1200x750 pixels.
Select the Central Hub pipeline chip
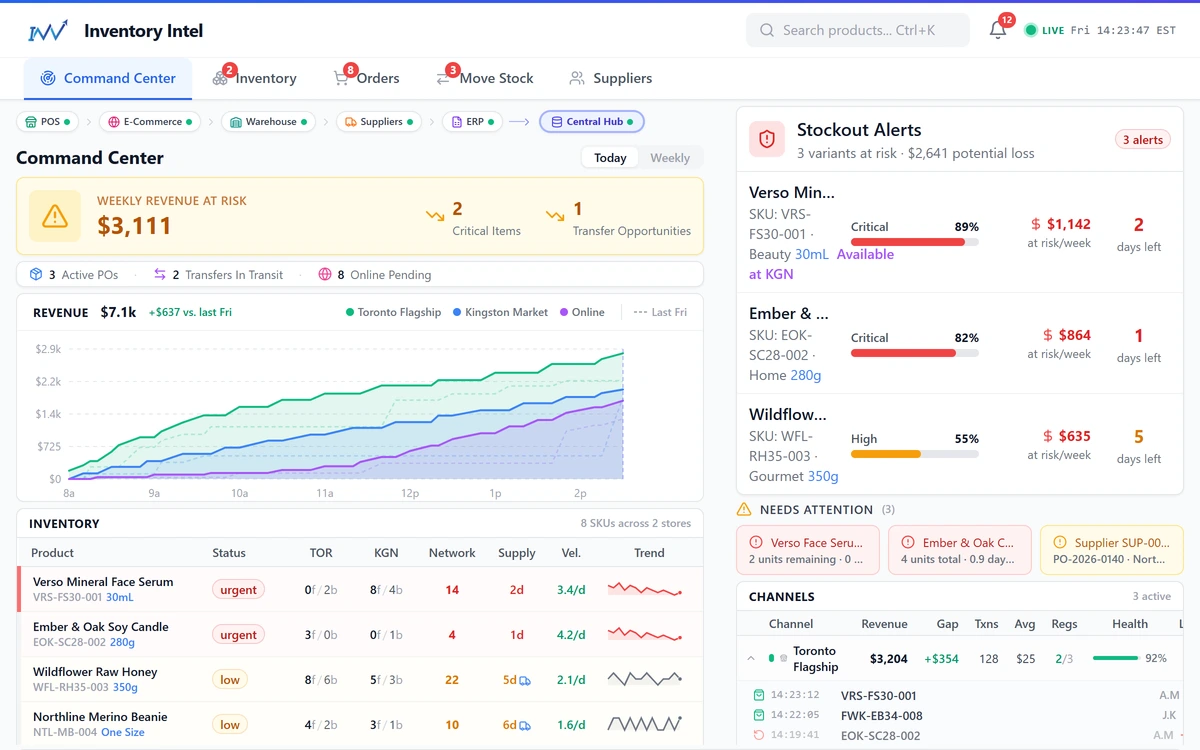[x=592, y=122]
